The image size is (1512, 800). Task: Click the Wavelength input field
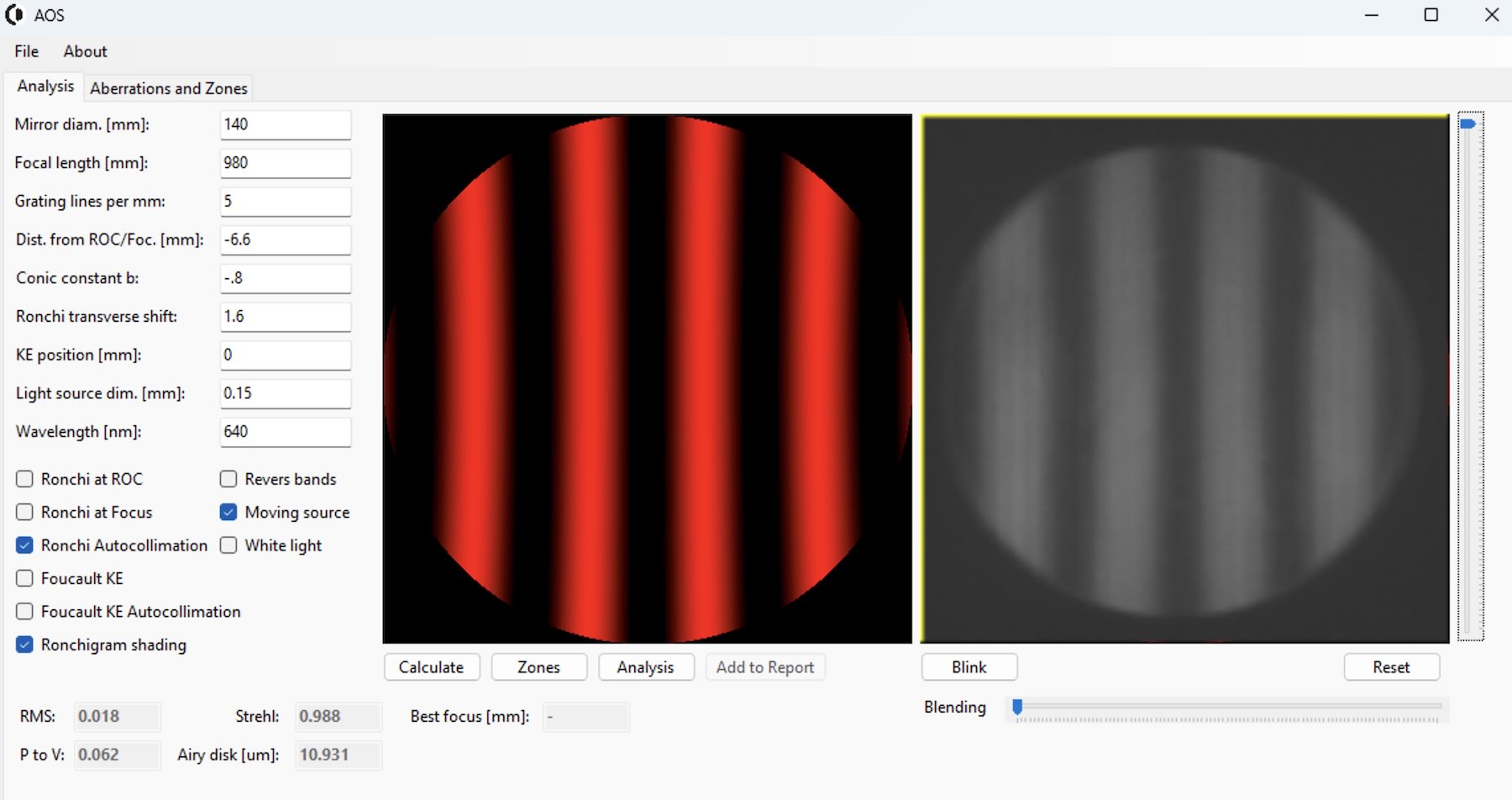click(x=286, y=432)
